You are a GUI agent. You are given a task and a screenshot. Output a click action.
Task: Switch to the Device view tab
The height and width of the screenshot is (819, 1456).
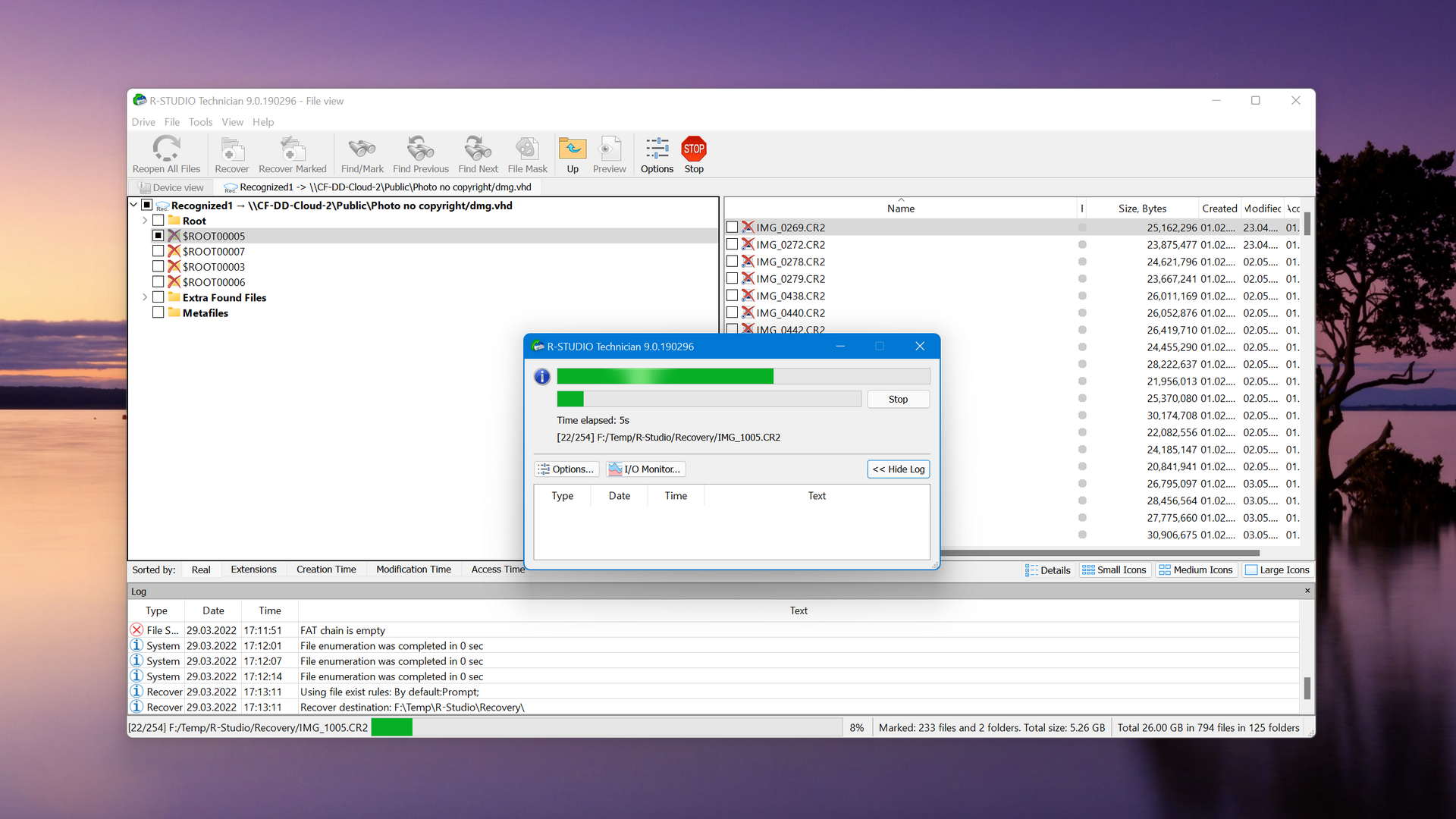[171, 187]
